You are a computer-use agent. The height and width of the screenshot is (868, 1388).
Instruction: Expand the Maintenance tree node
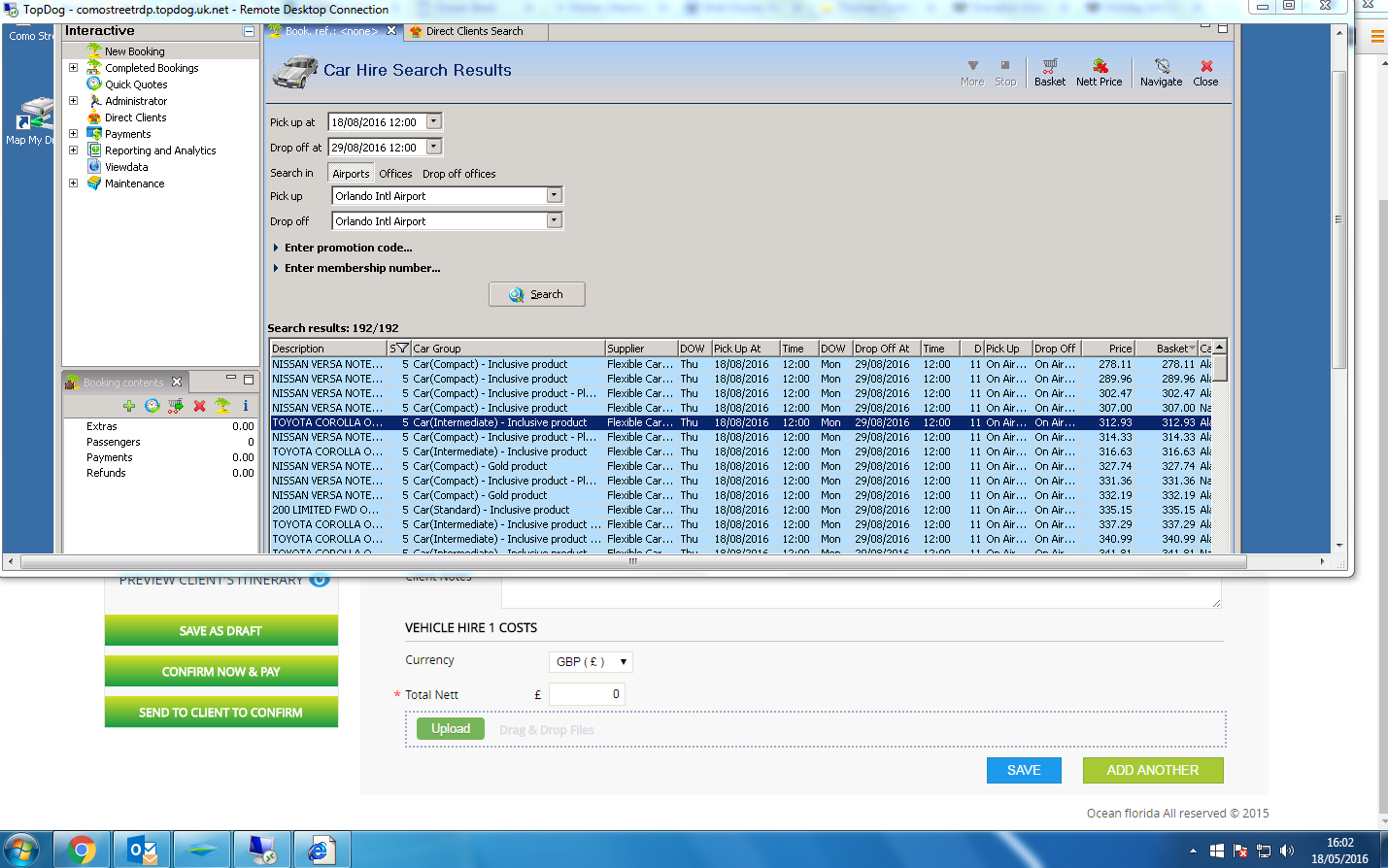point(73,184)
